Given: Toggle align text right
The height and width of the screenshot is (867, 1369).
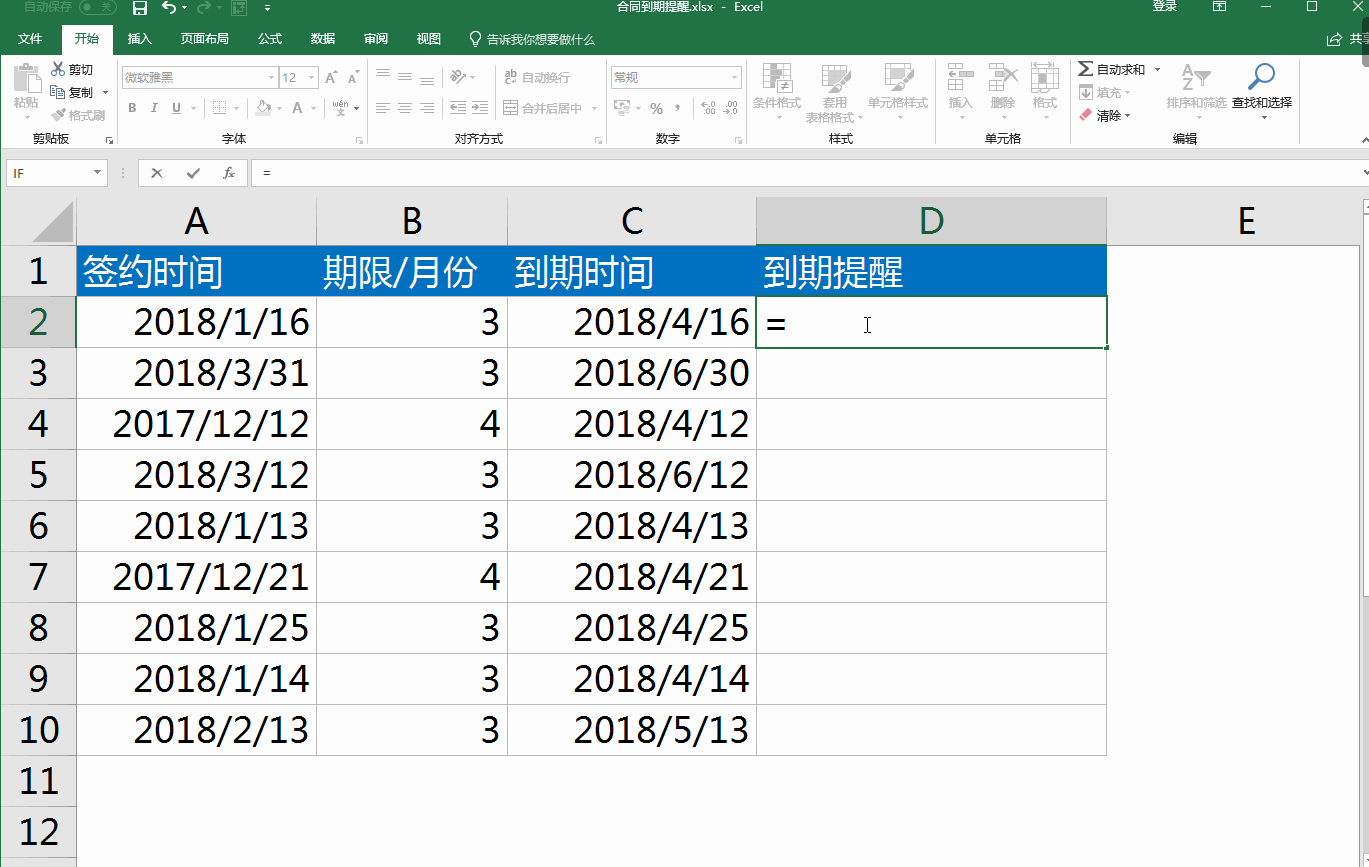Looking at the screenshot, I should coord(427,108).
